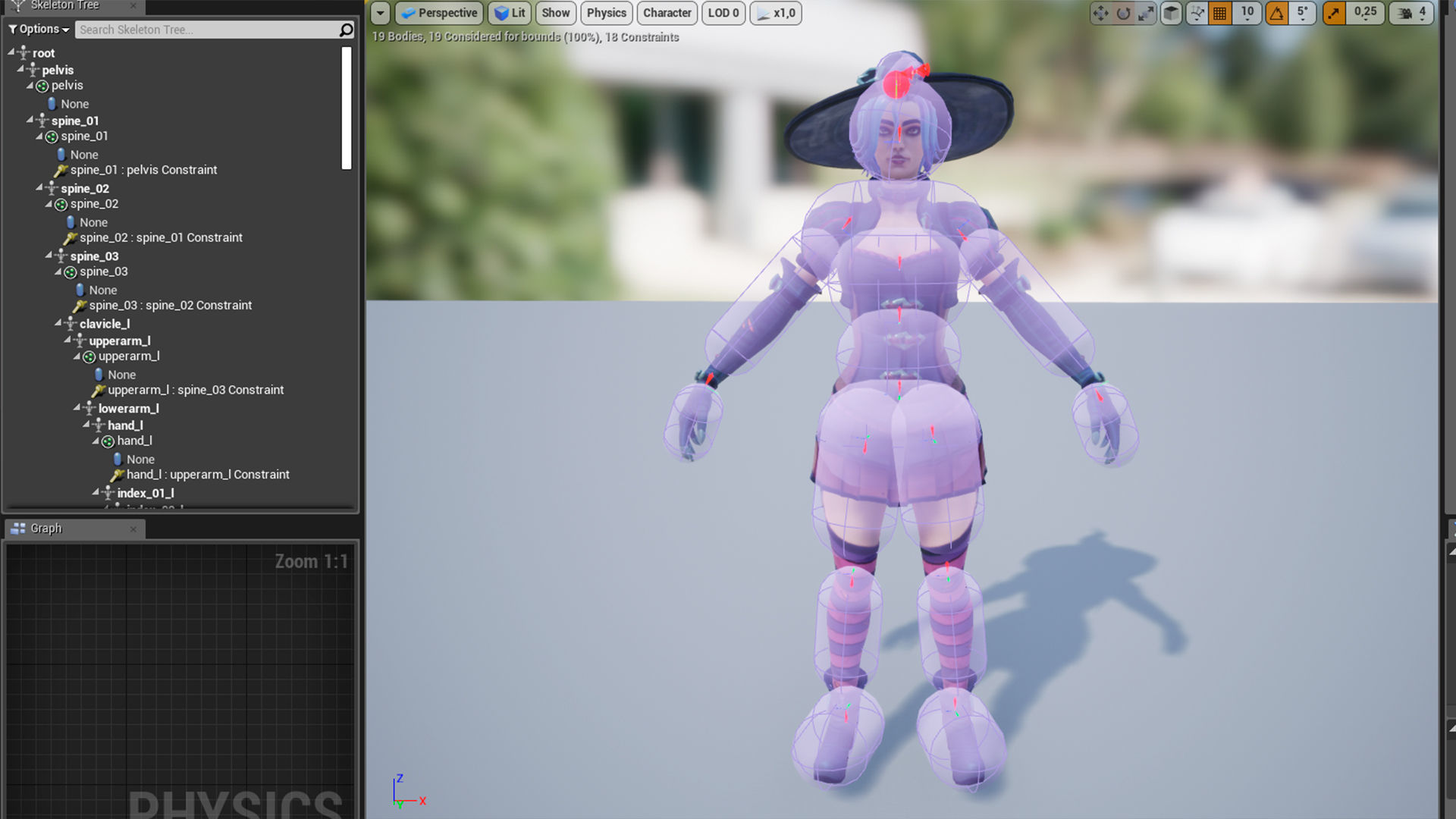Switch to the Graph tab
This screenshot has width=1456, height=819.
click(46, 529)
